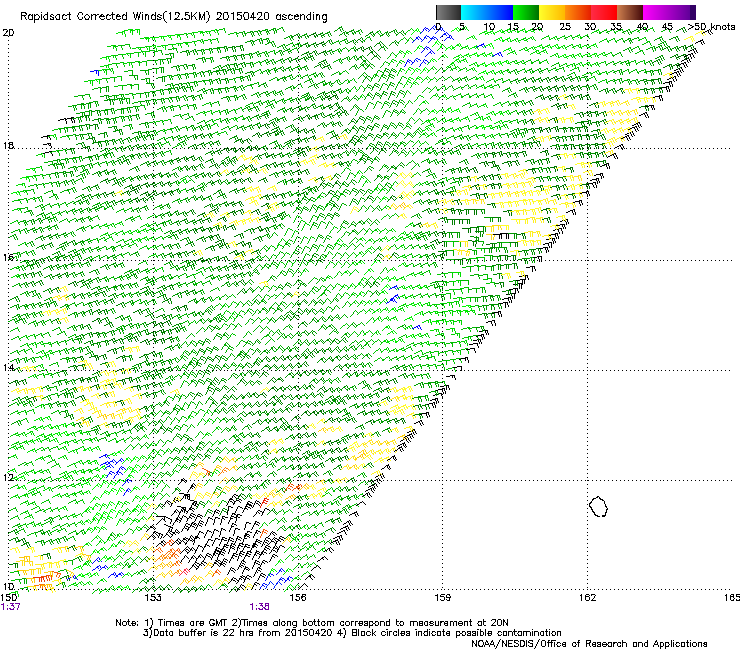The image size is (740, 650).
Task: Click the latitude label '12'
Action: click(x=8, y=477)
